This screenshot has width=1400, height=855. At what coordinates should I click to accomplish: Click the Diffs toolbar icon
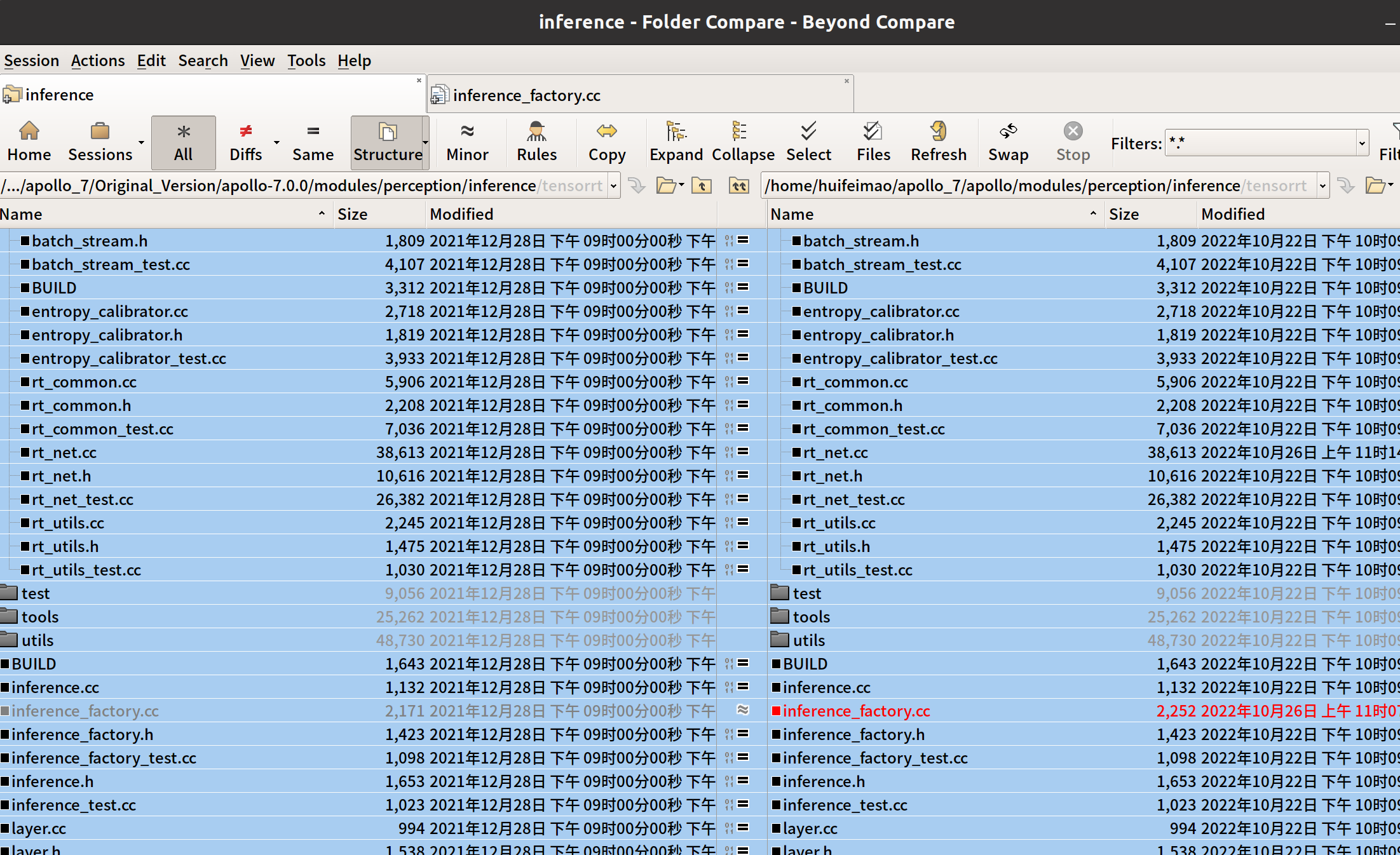(246, 141)
